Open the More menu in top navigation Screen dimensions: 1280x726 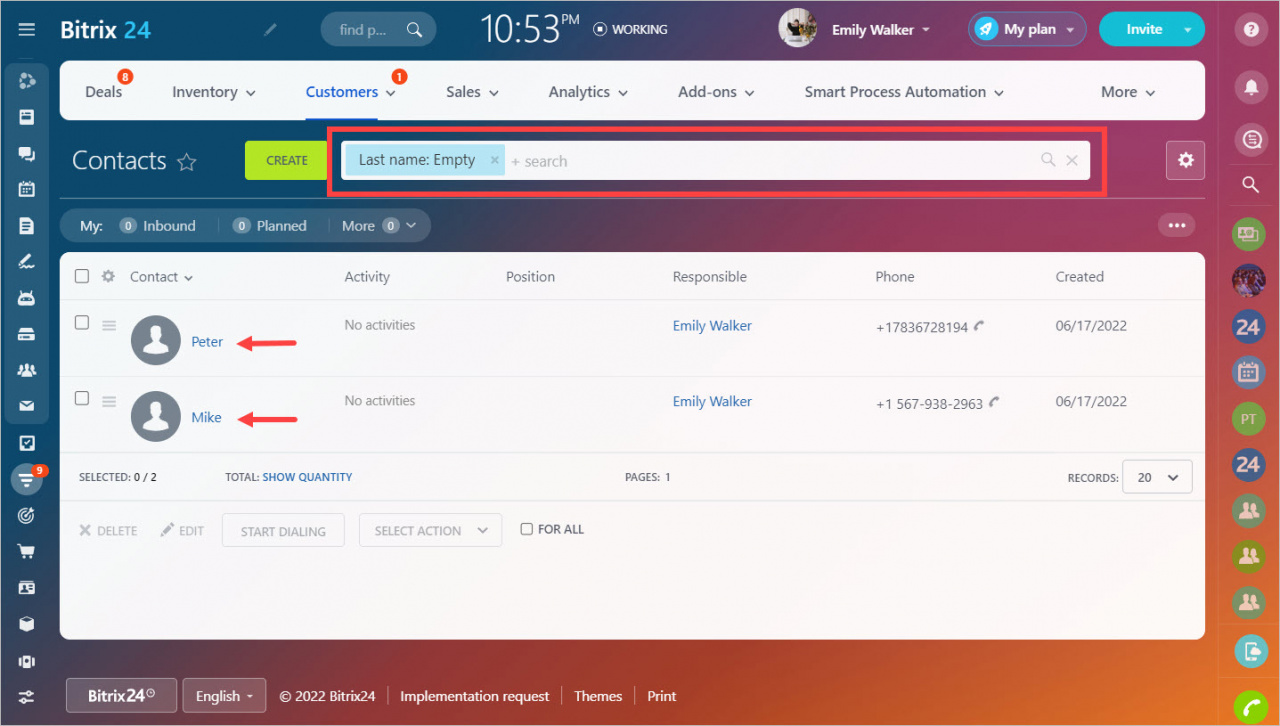[x=1128, y=92]
